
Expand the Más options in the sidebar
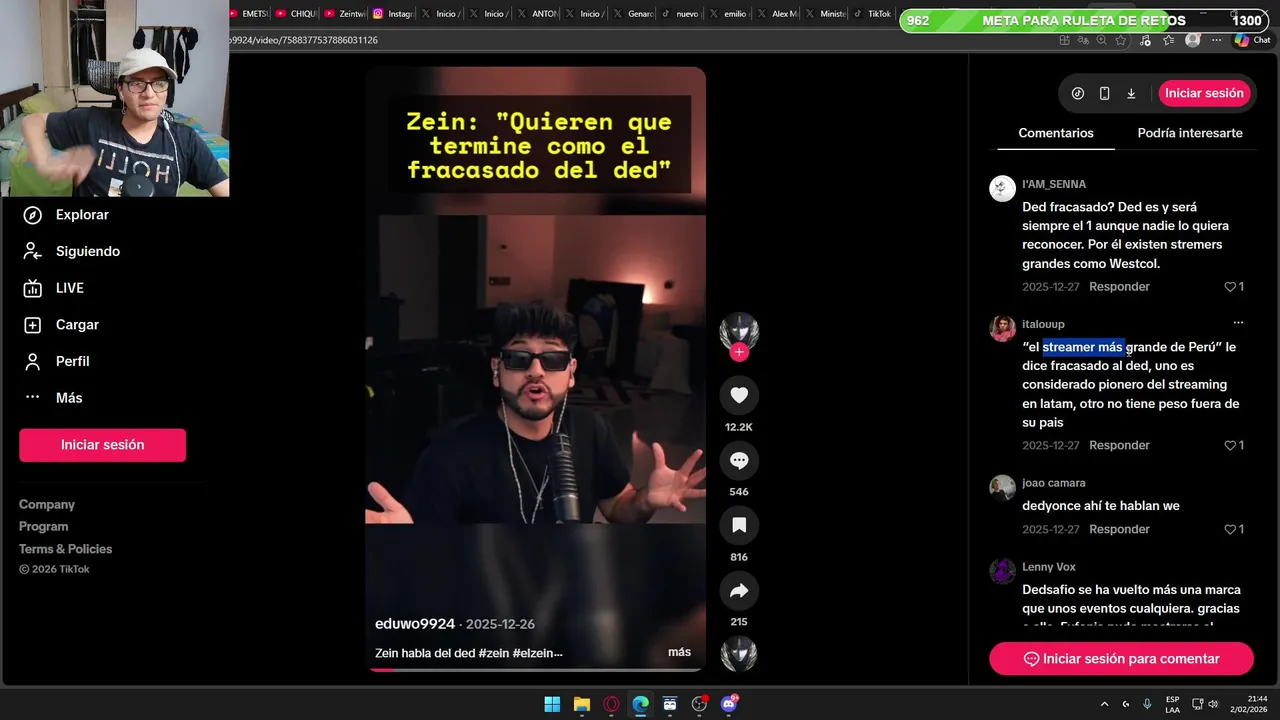click(x=53, y=398)
